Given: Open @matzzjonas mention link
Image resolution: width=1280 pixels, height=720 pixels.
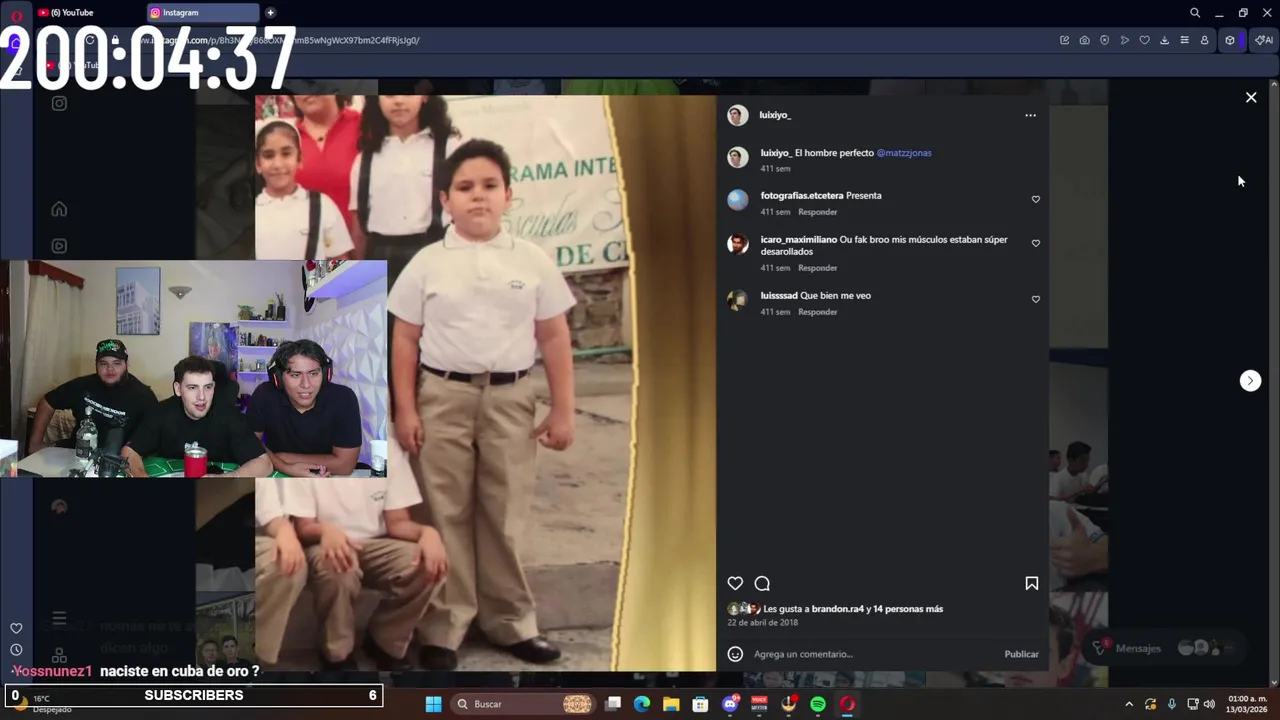Looking at the screenshot, I should [904, 153].
